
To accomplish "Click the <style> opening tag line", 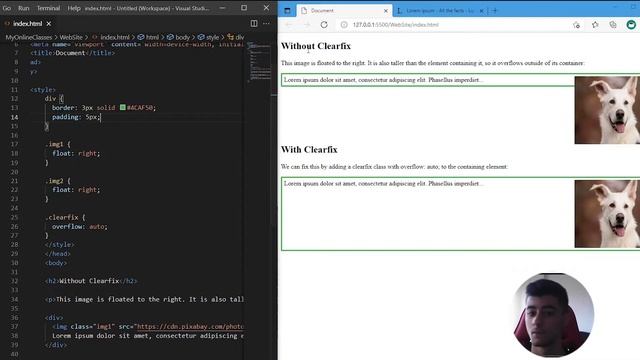I will point(43,90).
